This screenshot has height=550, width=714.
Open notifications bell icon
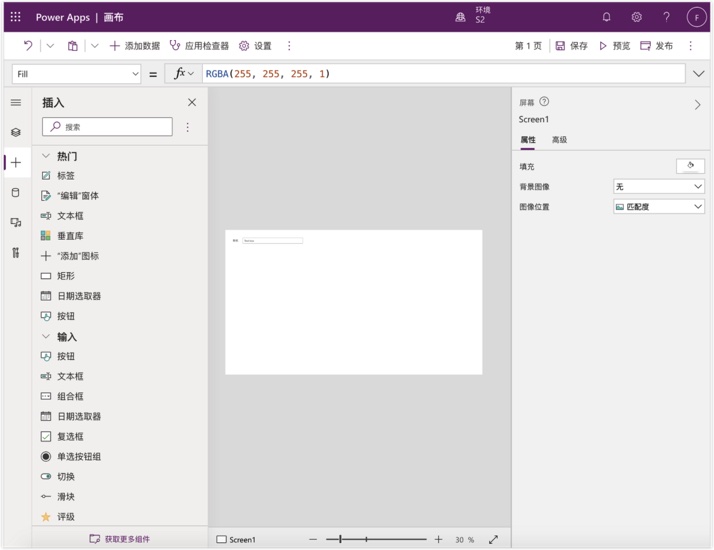[607, 17]
